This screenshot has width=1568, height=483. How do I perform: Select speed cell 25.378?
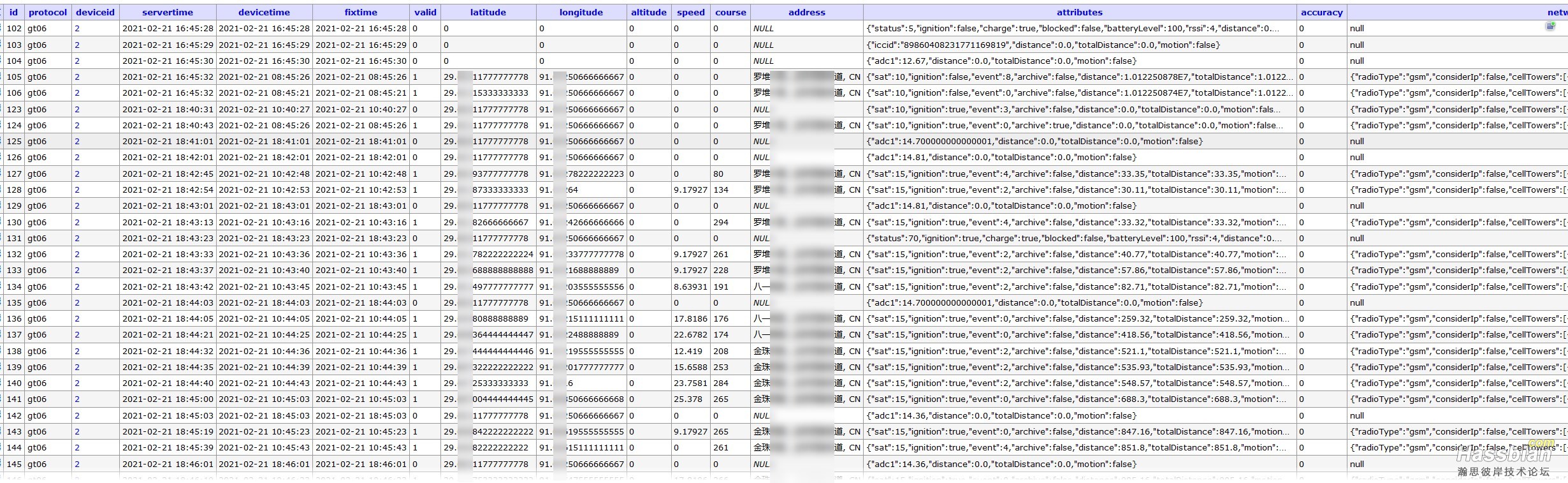tap(691, 399)
